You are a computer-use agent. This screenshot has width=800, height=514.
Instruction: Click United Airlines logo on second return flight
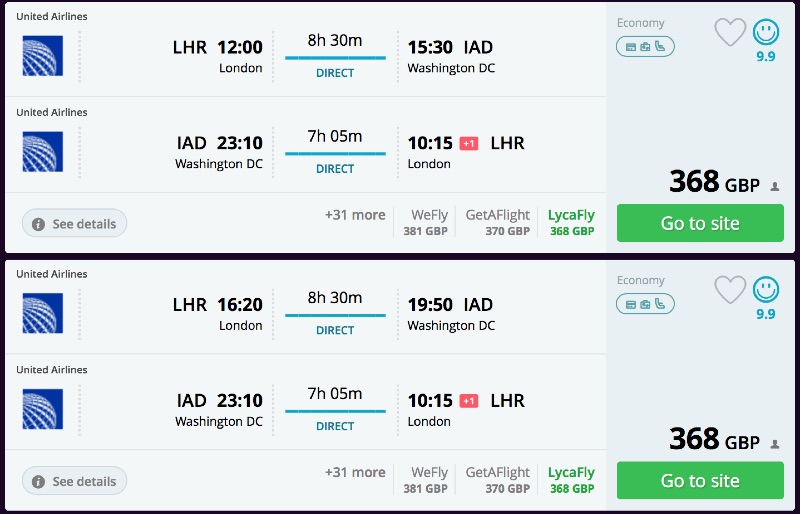(43, 409)
